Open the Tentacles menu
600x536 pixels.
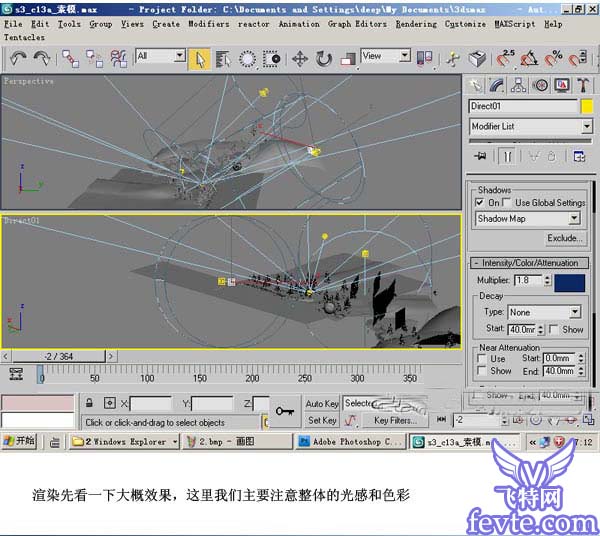coord(24,37)
